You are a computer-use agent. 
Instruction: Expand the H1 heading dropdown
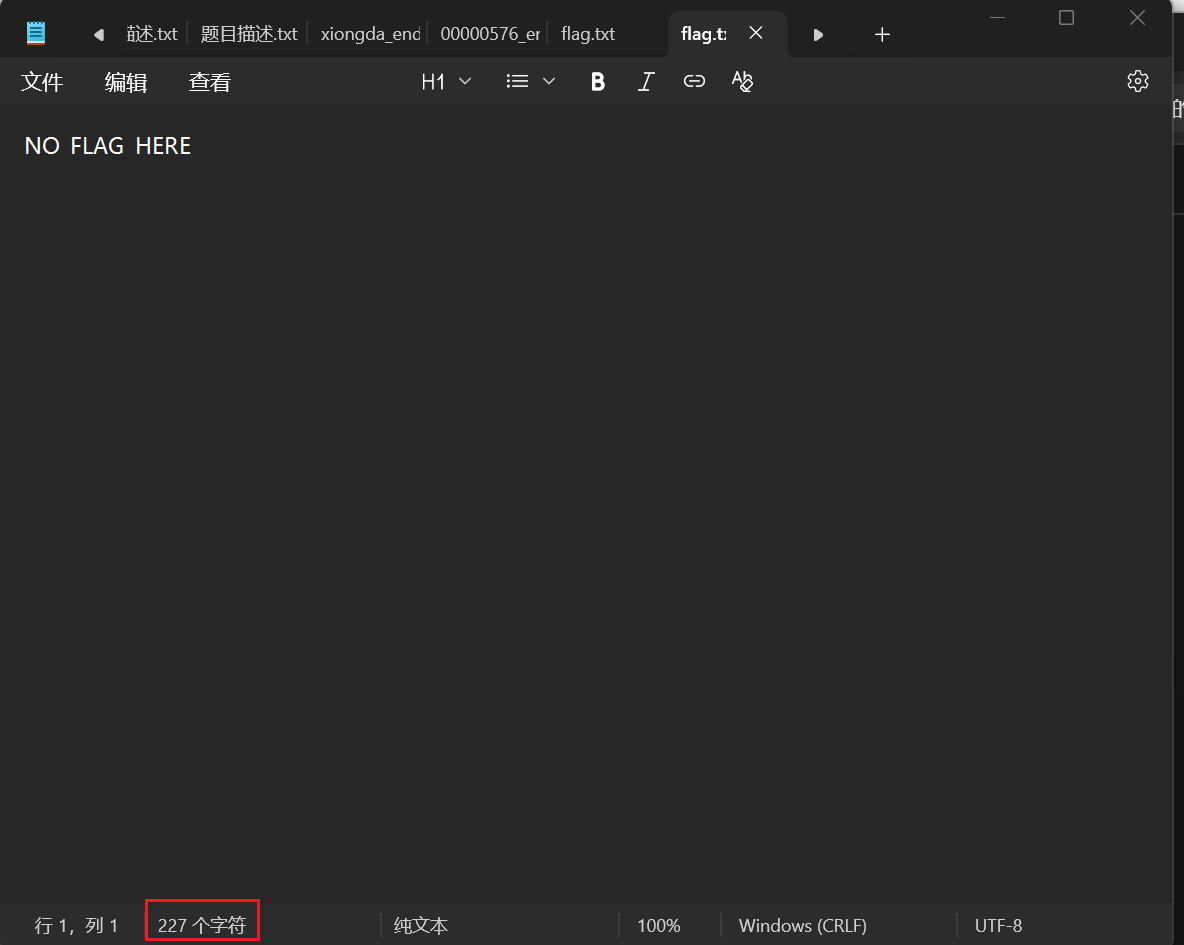coord(446,82)
